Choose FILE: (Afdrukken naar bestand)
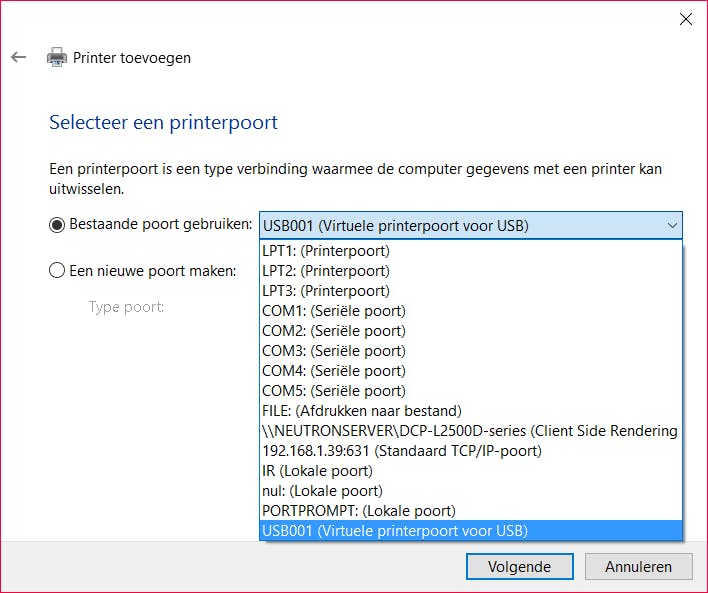The height and width of the screenshot is (593, 708). tap(361, 411)
